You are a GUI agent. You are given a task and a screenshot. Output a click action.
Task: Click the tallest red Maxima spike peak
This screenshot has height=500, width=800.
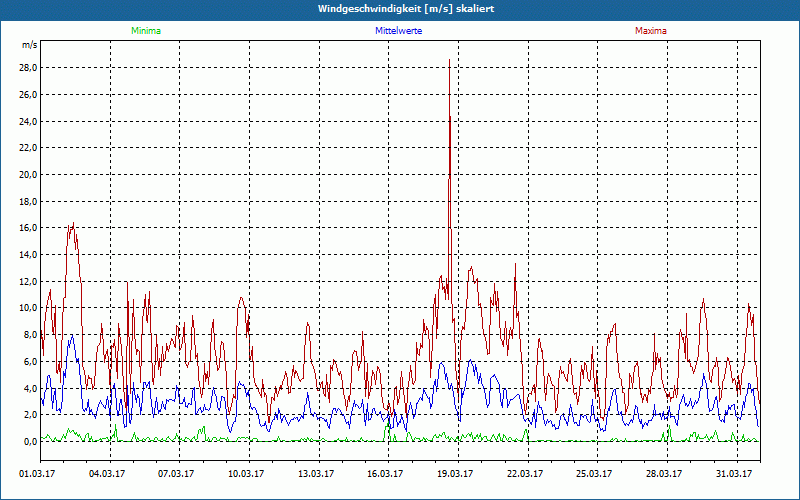click(x=449, y=60)
